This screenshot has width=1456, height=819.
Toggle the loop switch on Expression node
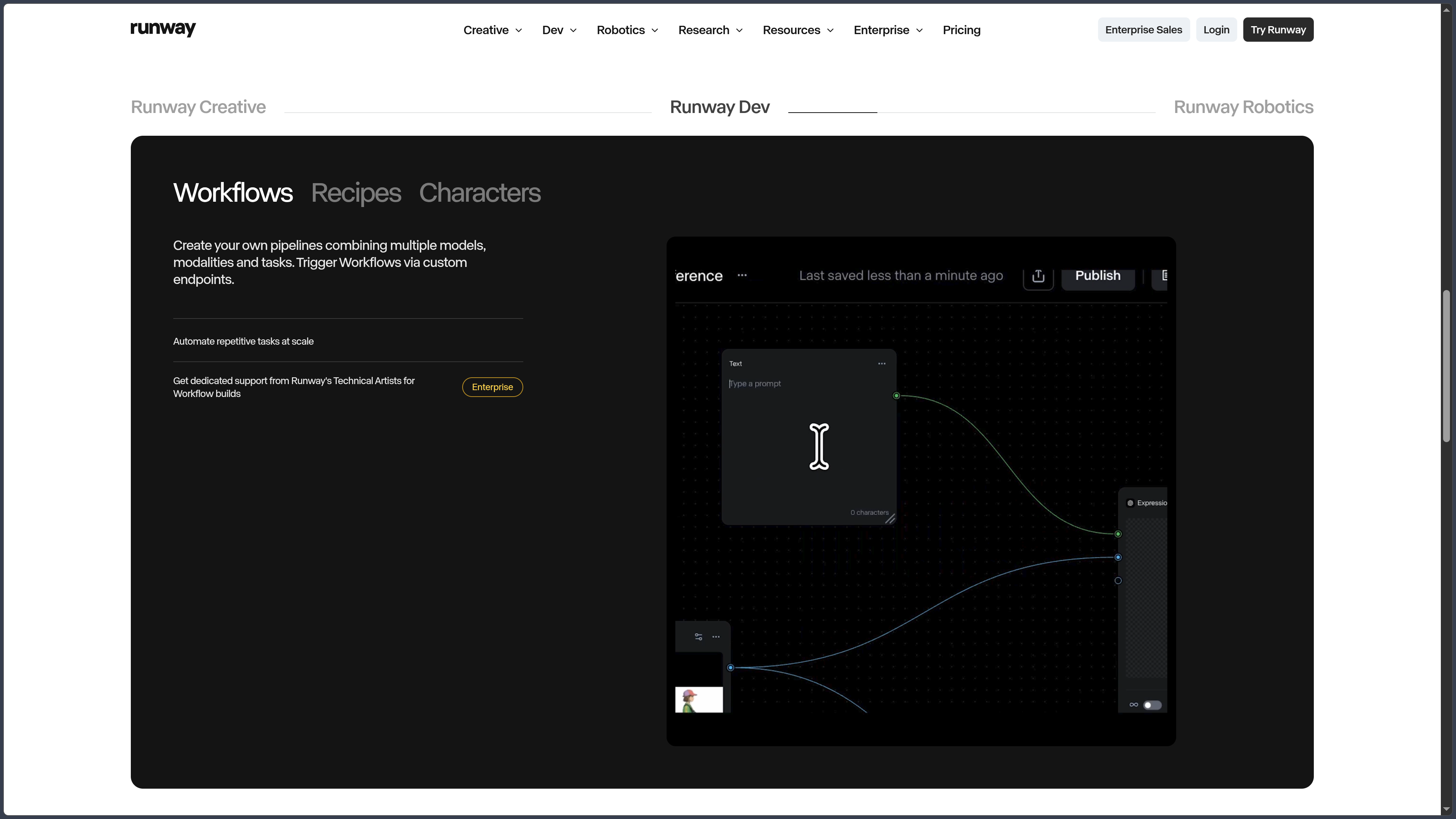(x=1152, y=705)
